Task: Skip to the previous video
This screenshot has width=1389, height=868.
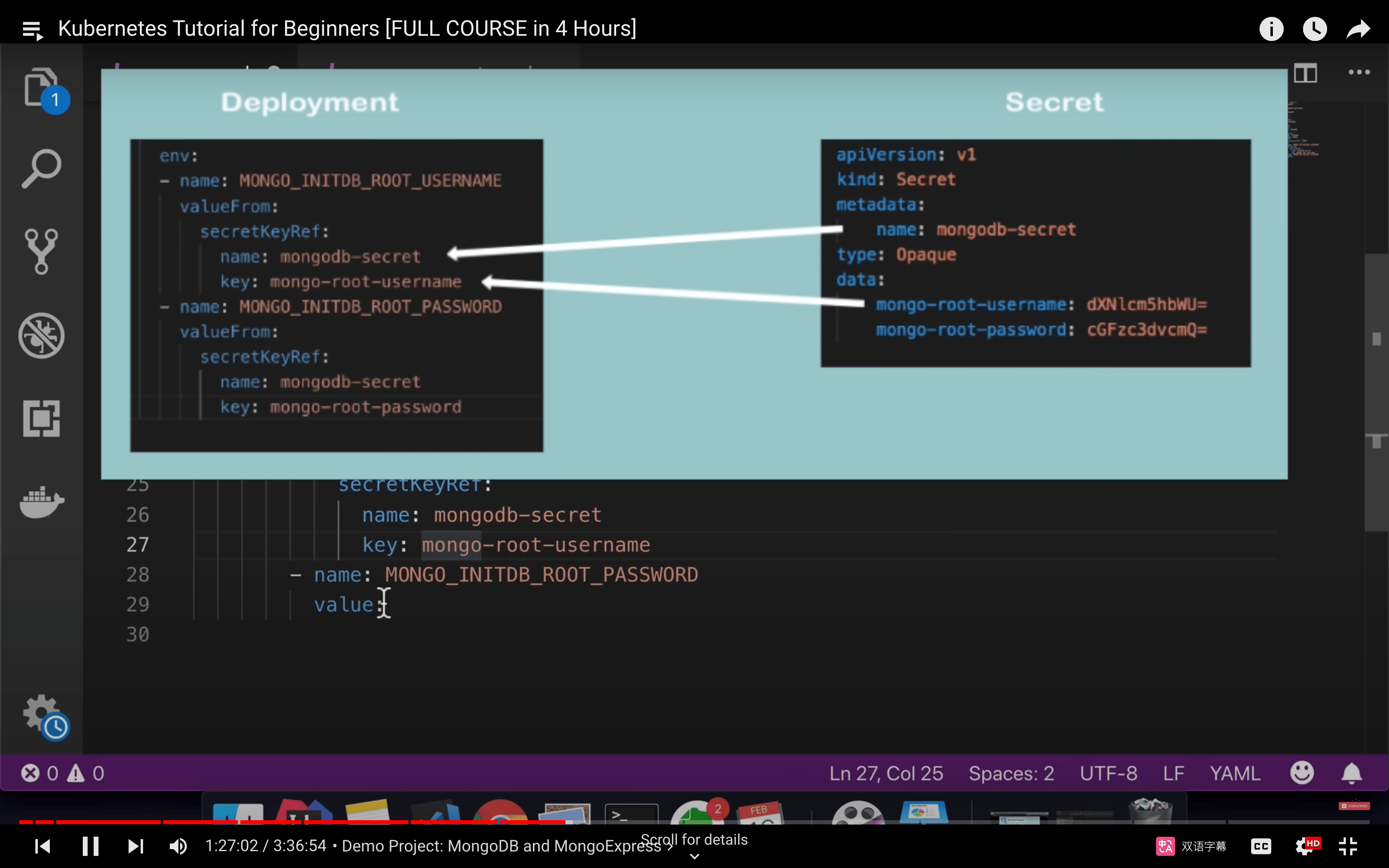Action: (x=43, y=846)
